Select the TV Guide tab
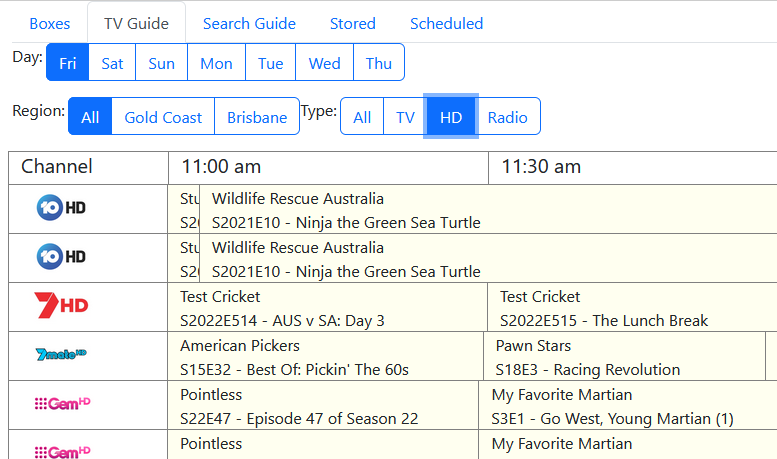The image size is (777, 459). tap(136, 23)
